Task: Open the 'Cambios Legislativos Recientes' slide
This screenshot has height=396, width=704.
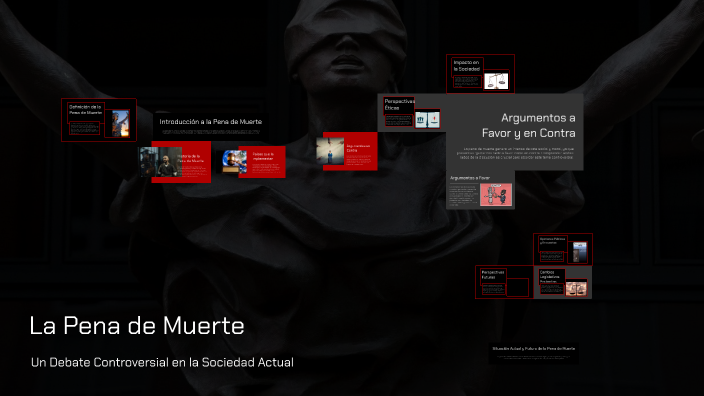Action: (563, 282)
